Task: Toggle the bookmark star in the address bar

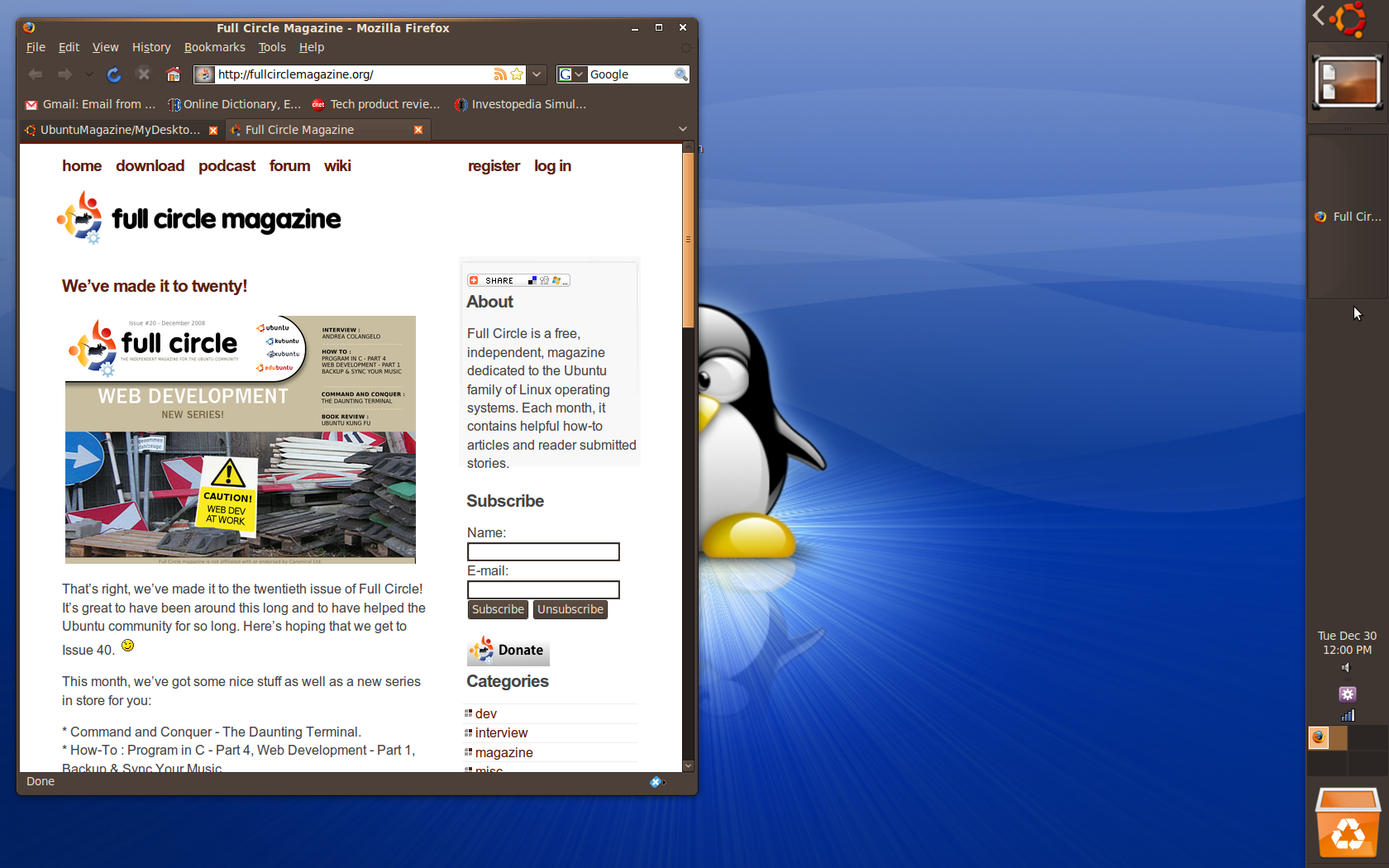Action: (x=516, y=74)
